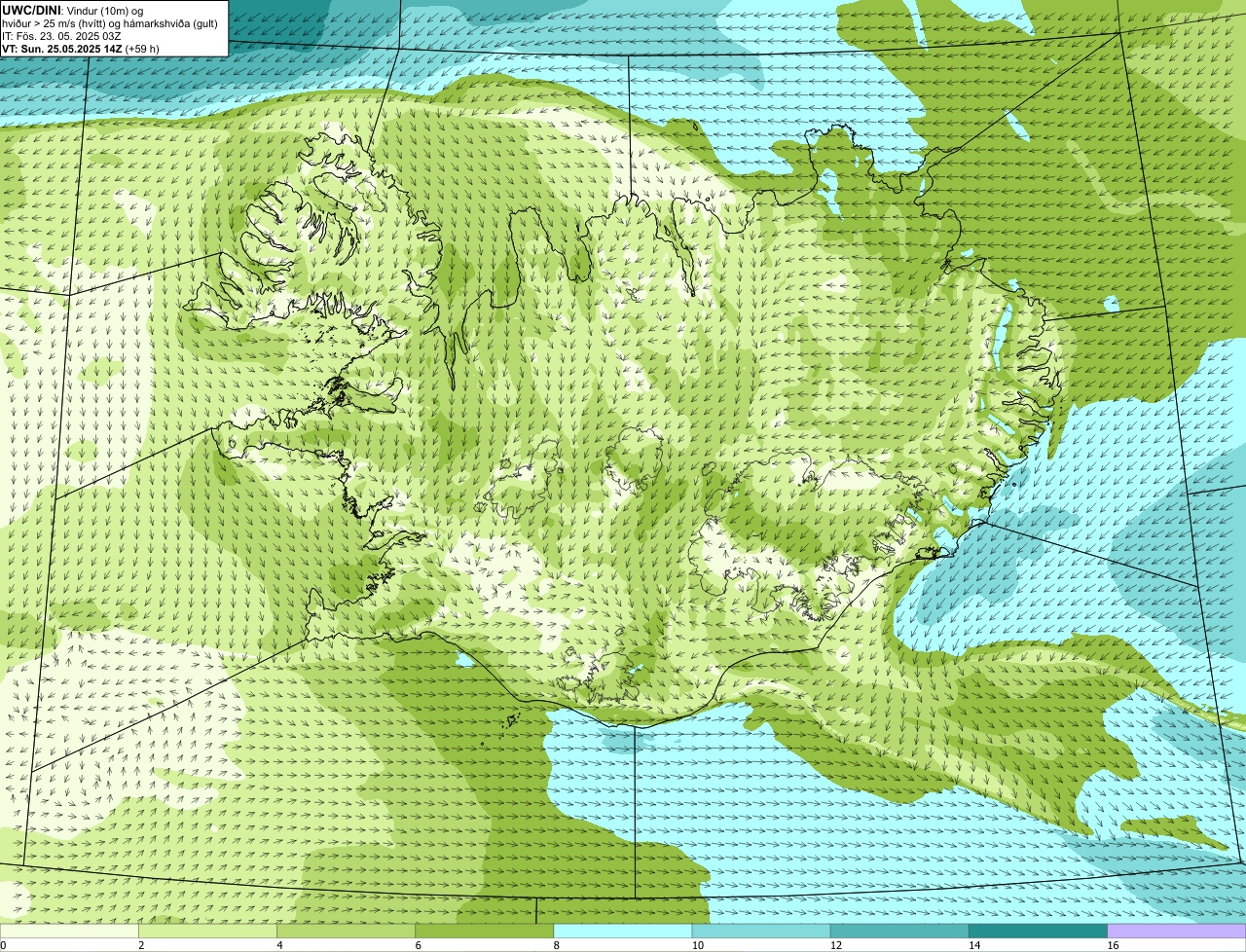Click the "4" label on the wind scale
The image size is (1246, 952).
click(279, 945)
